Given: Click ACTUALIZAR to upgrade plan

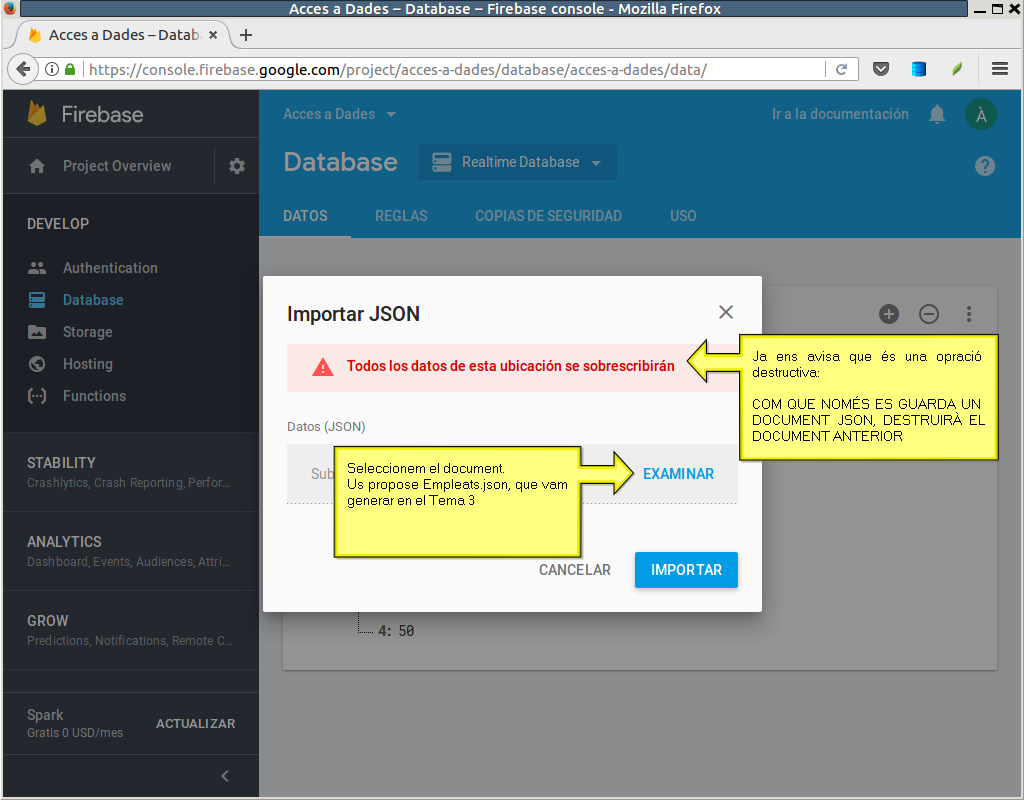Looking at the screenshot, I should click(x=195, y=724).
